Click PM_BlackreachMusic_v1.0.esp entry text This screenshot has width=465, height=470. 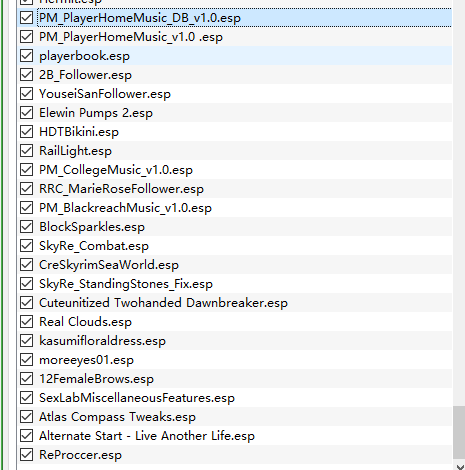pos(125,208)
